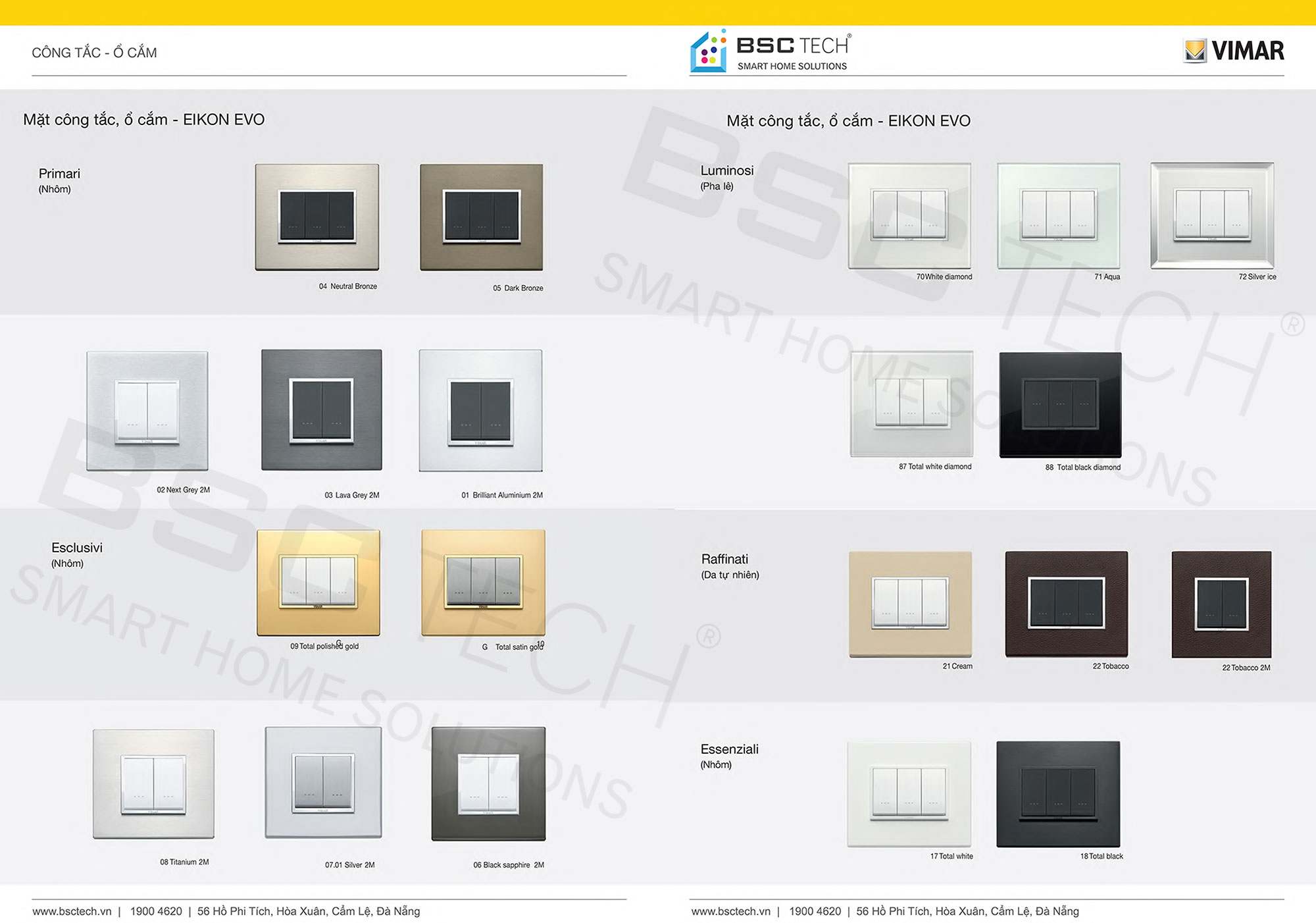Click the 1900 4620 phone number in left footer
This screenshot has height=923, width=1316.
pyautogui.click(x=156, y=911)
